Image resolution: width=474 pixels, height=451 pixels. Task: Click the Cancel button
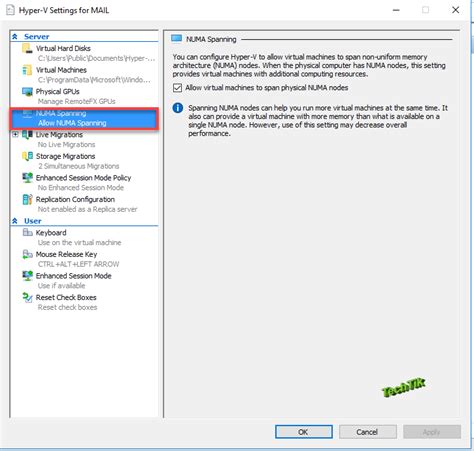coord(368,432)
